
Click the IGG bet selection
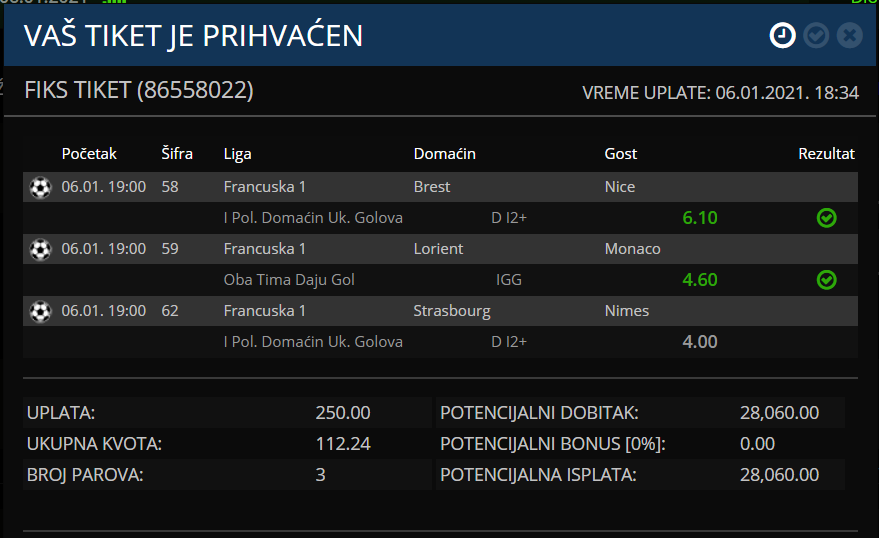[x=508, y=280]
